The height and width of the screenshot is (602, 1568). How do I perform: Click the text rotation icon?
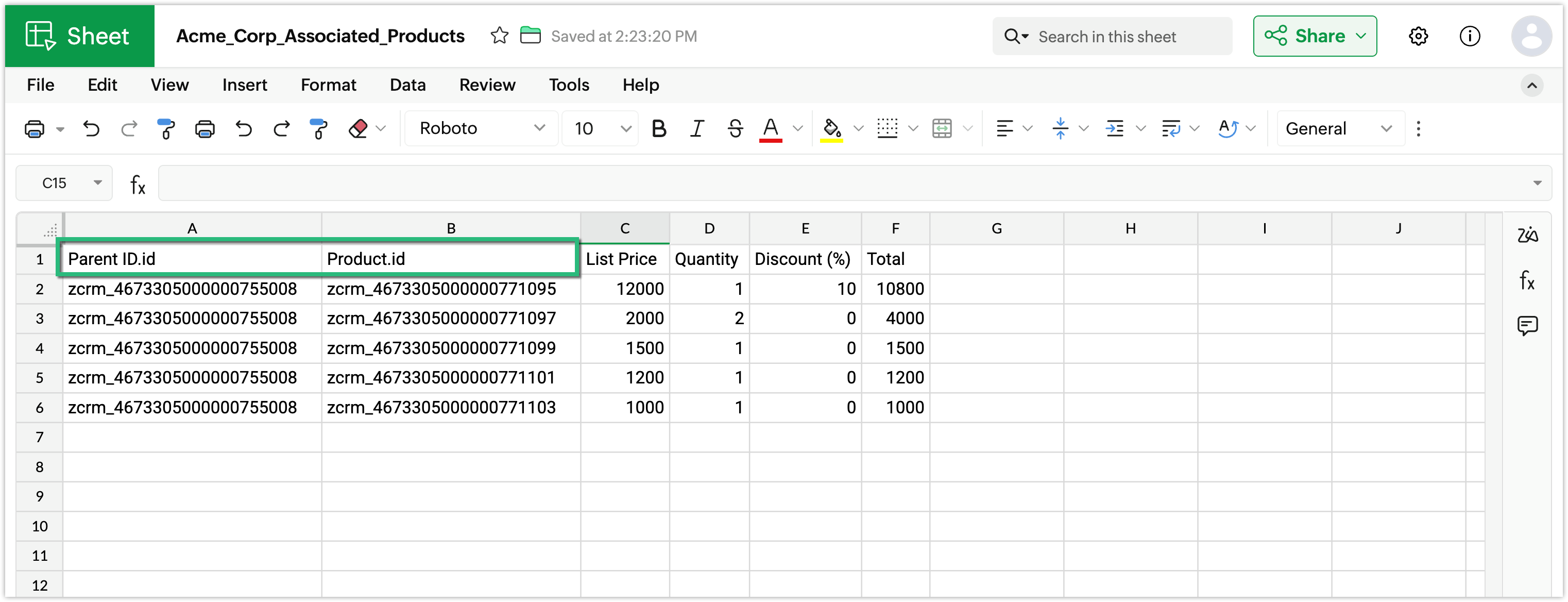click(1228, 128)
